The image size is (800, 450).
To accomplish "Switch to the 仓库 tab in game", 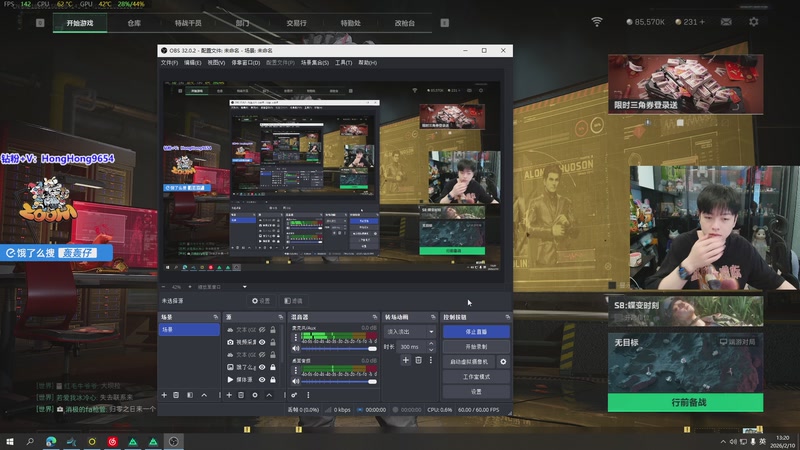I will pyautogui.click(x=134, y=21).
